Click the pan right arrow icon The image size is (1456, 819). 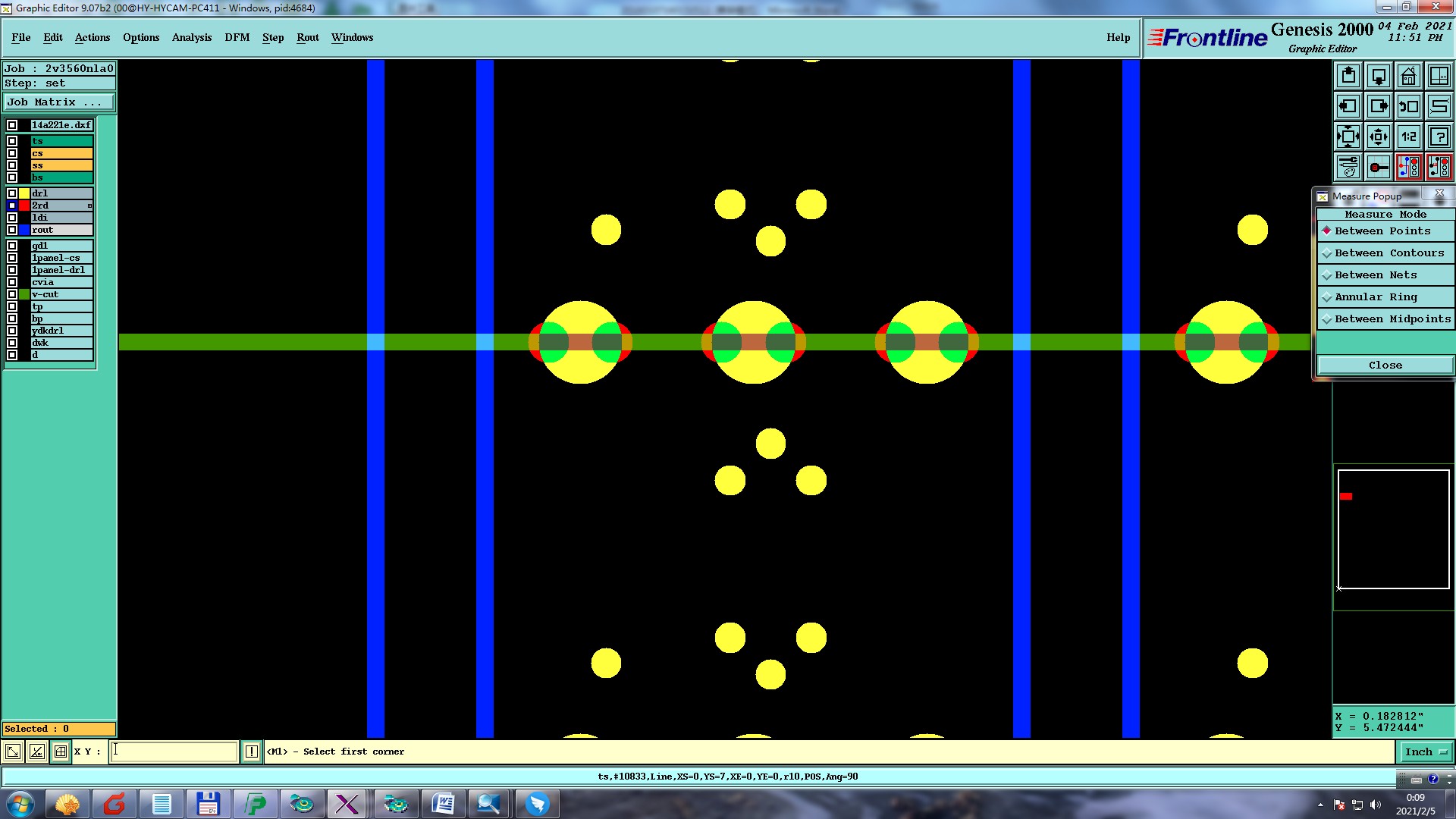click(x=1378, y=106)
